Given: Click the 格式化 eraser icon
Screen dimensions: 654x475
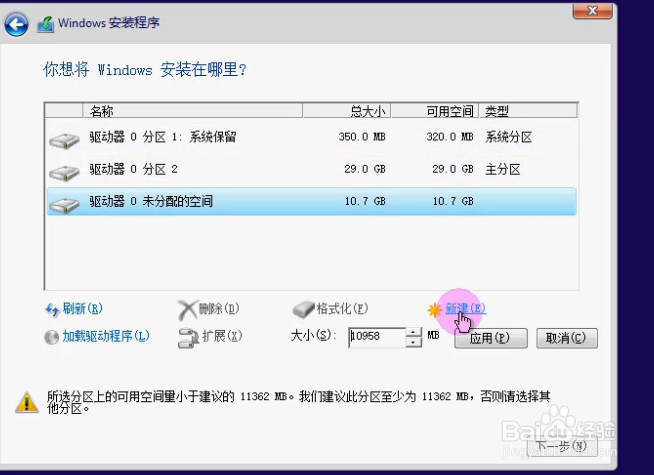Looking at the screenshot, I should [303, 309].
